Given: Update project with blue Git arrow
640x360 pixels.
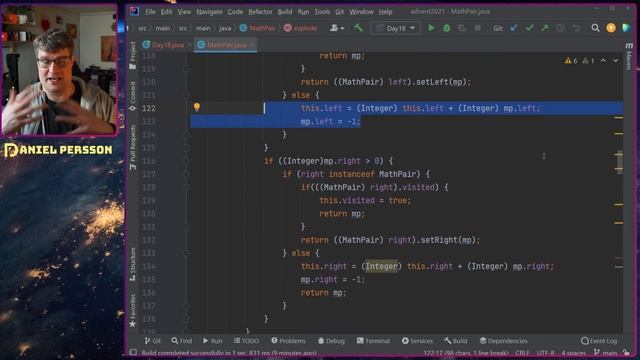Looking at the screenshot, I should pos(514,28).
